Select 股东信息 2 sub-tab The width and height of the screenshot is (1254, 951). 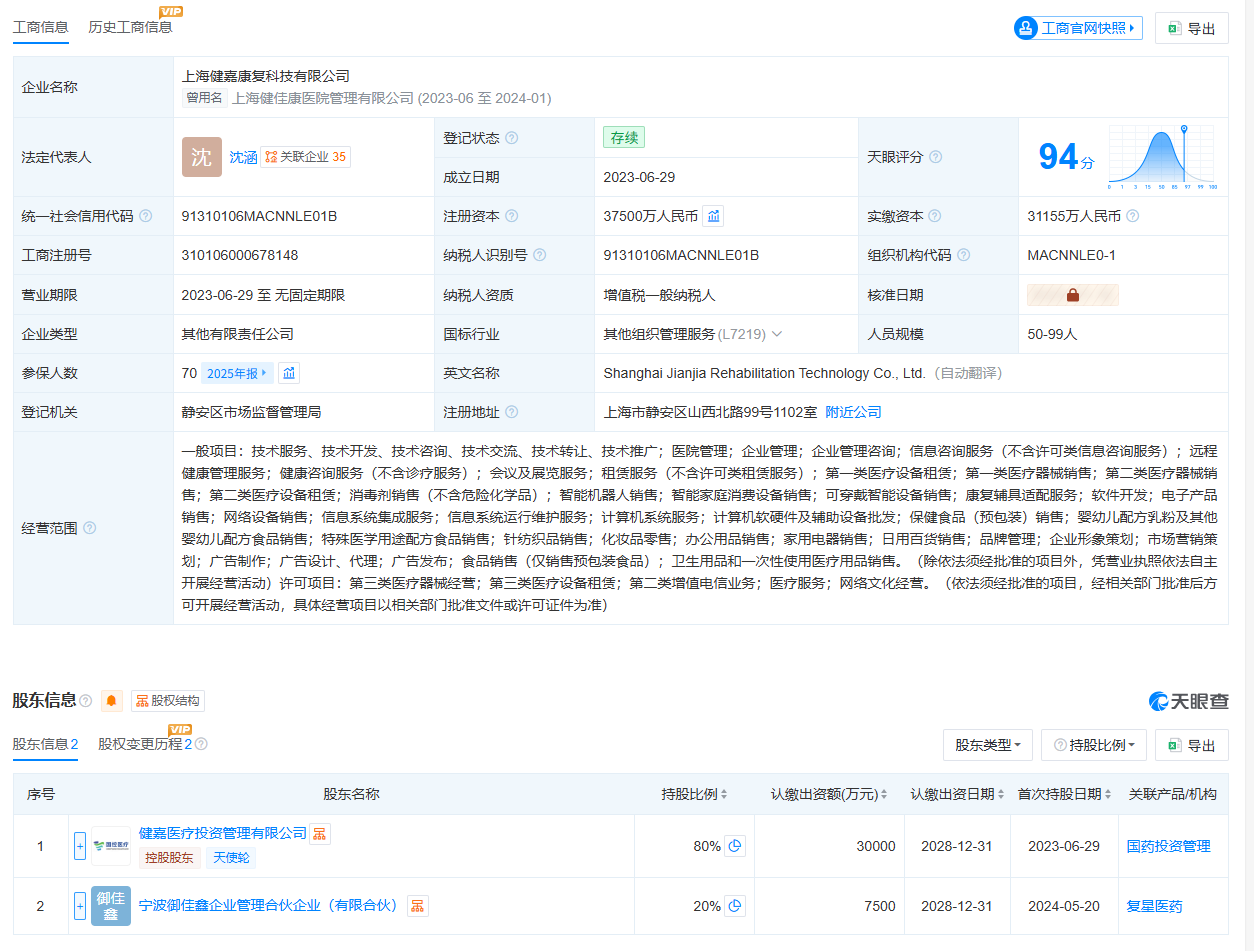46,744
